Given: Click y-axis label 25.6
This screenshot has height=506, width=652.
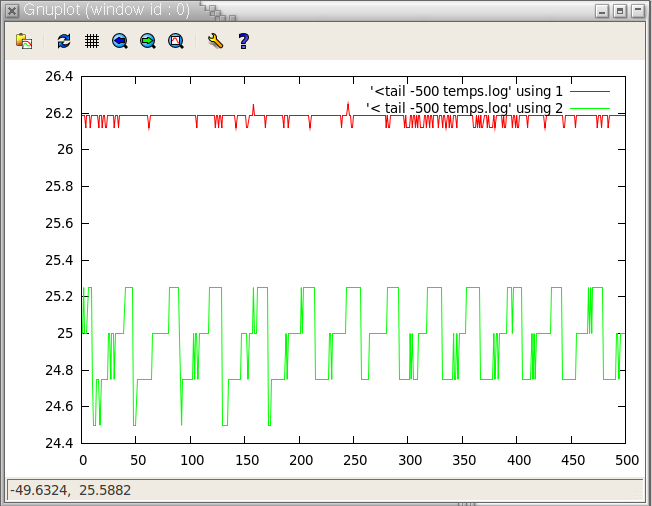Looking at the screenshot, I should 59,223.
